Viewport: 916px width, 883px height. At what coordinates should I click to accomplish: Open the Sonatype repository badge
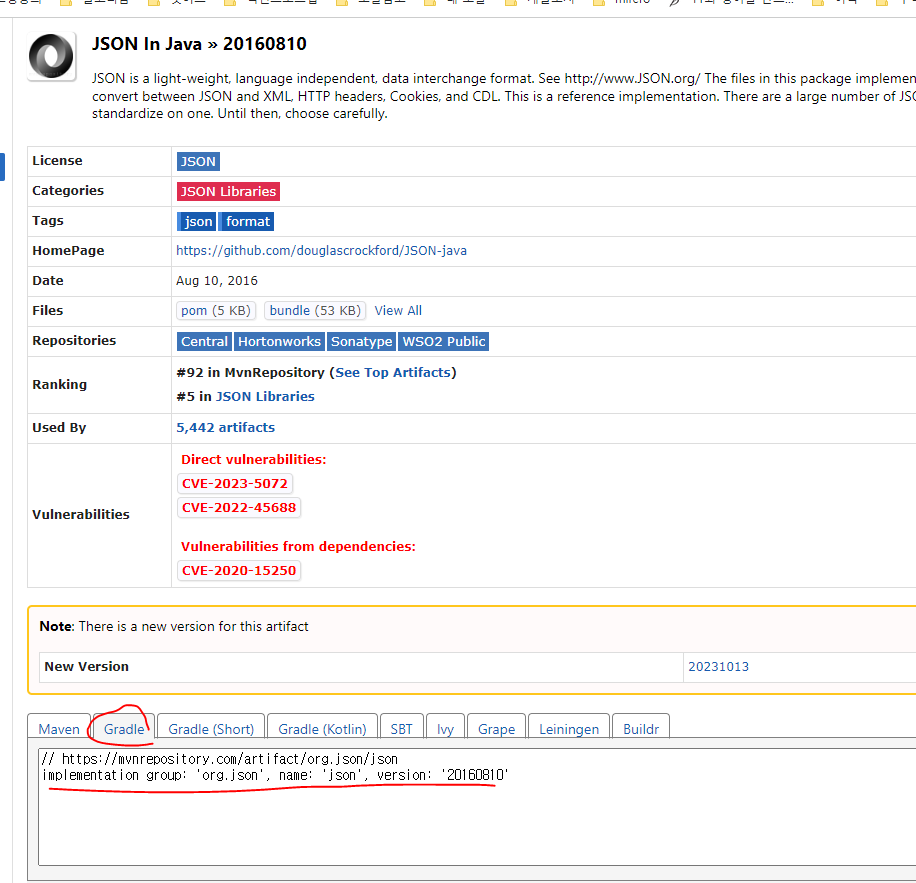(x=361, y=342)
